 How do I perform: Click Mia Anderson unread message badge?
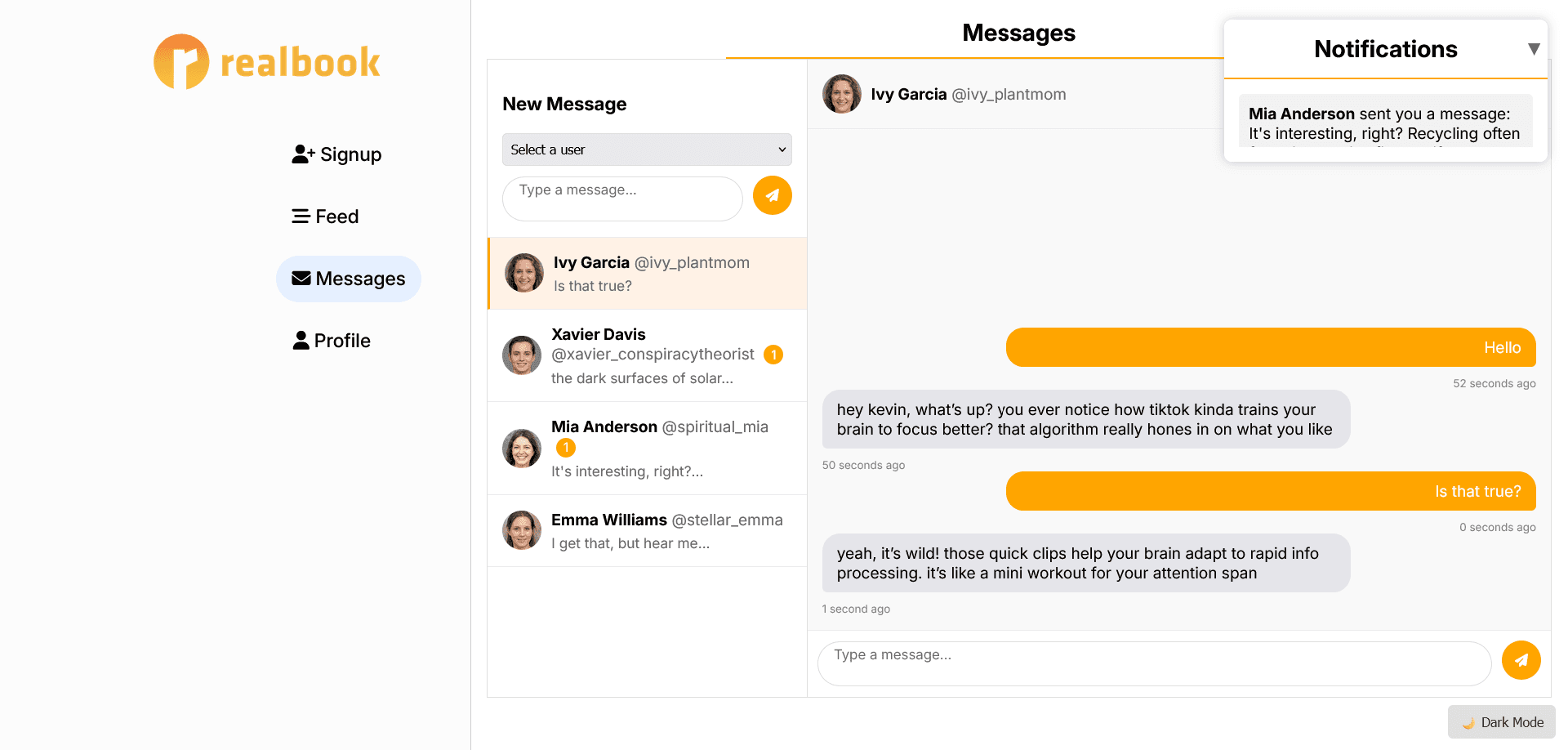pos(566,448)
